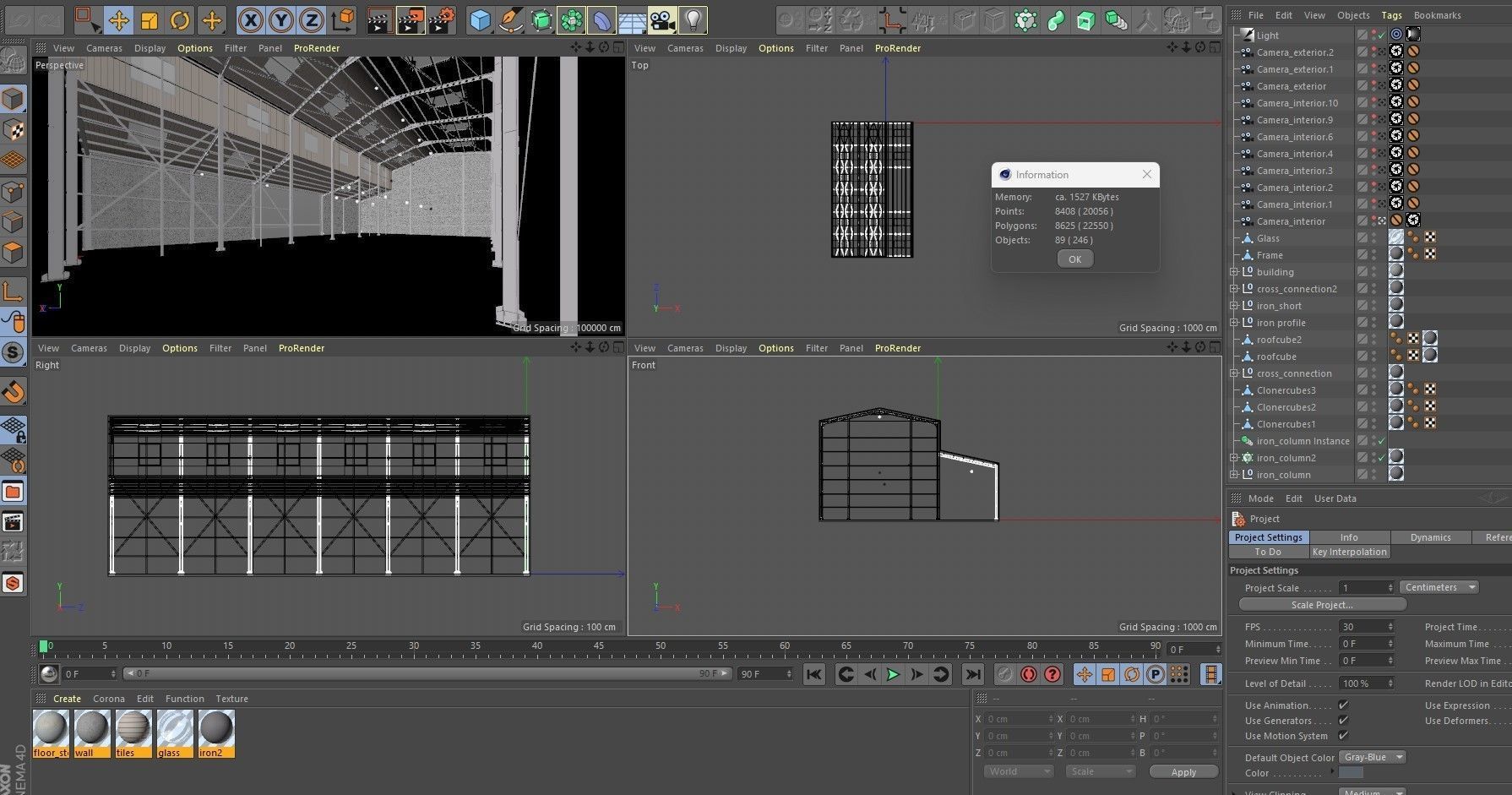
Task: Click the Scale tool icon
Action: click(x=150, y=20)
